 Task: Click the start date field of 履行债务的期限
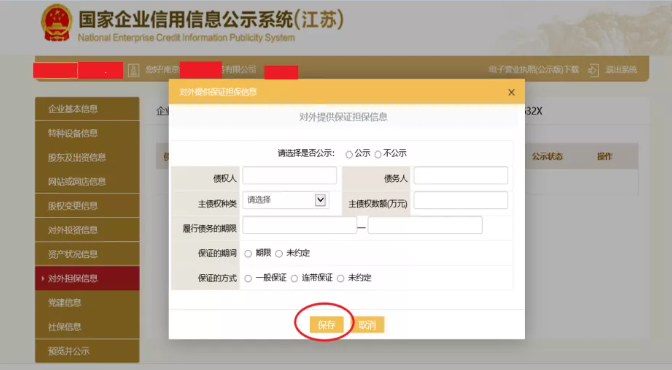click(300, 225)
